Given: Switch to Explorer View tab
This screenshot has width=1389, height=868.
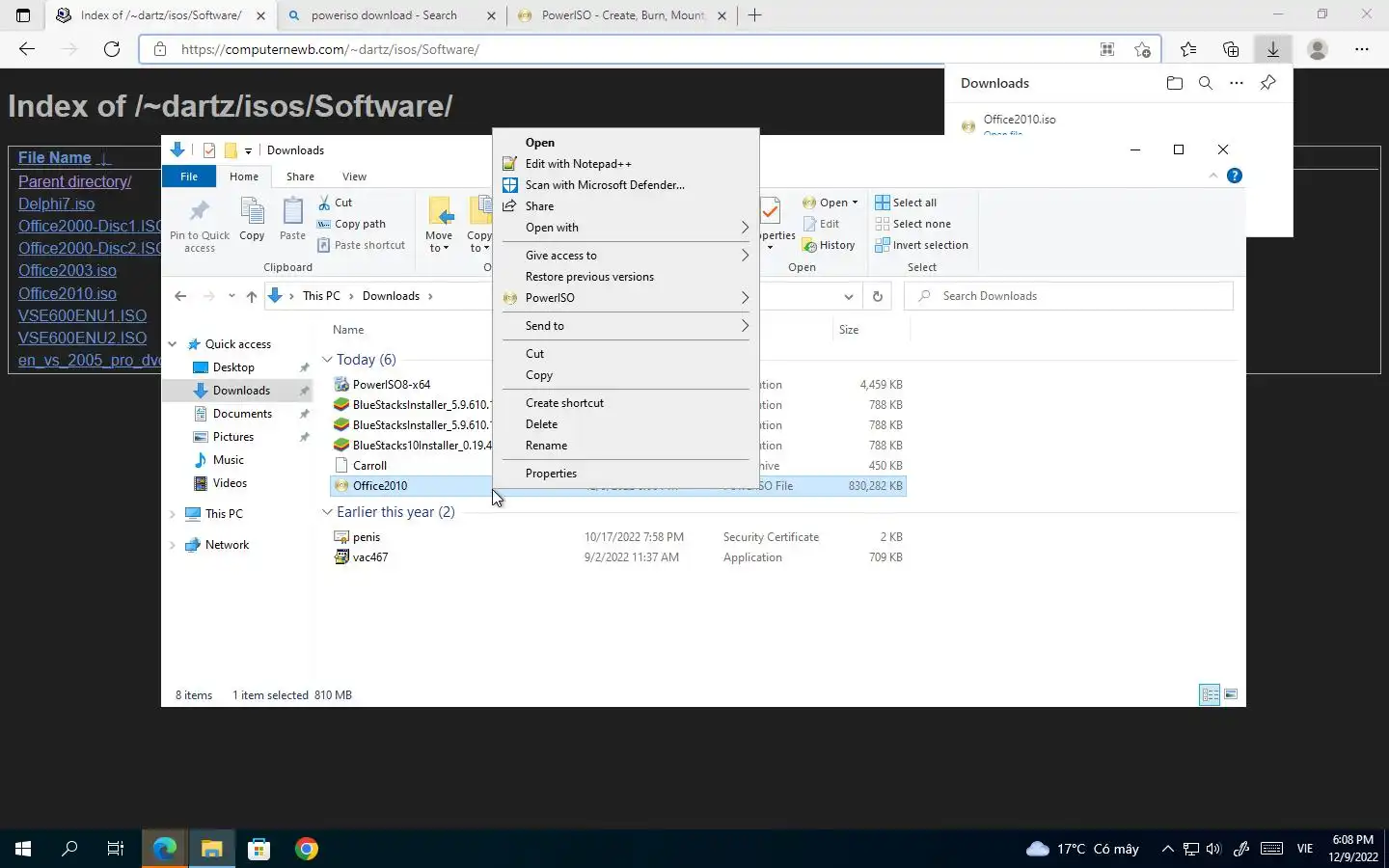Looking at the screenshot, I should click(354, 176).
